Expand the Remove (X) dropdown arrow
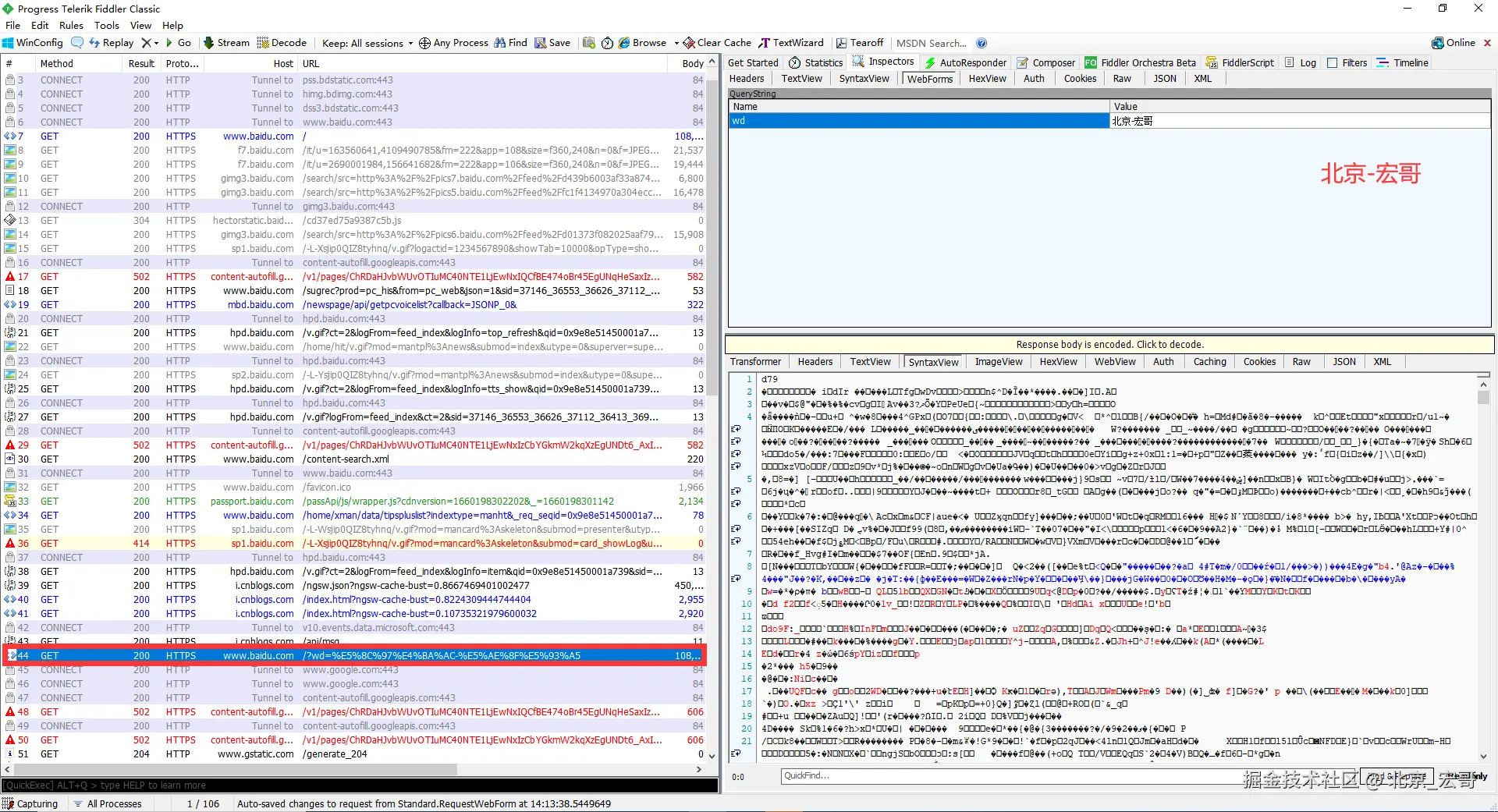The height and width of the screenshot is (812, 1498). pyautogui.click(x=156, y=43)
